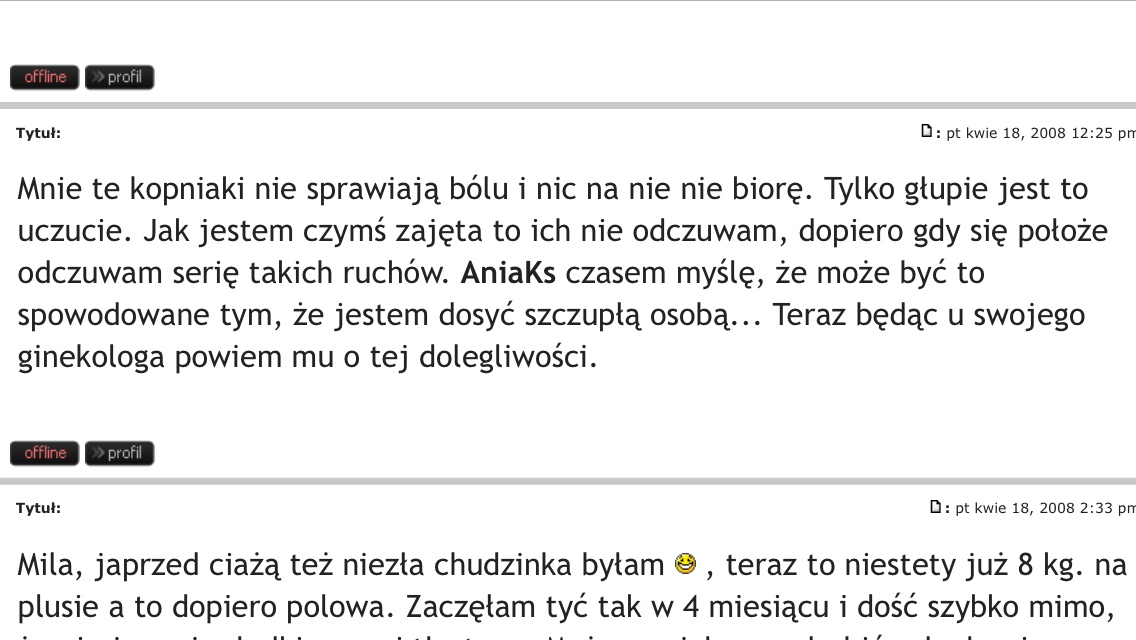
Task: Click the page icon beside the 2:33 pm timestamp
Action: click(935, 507)
